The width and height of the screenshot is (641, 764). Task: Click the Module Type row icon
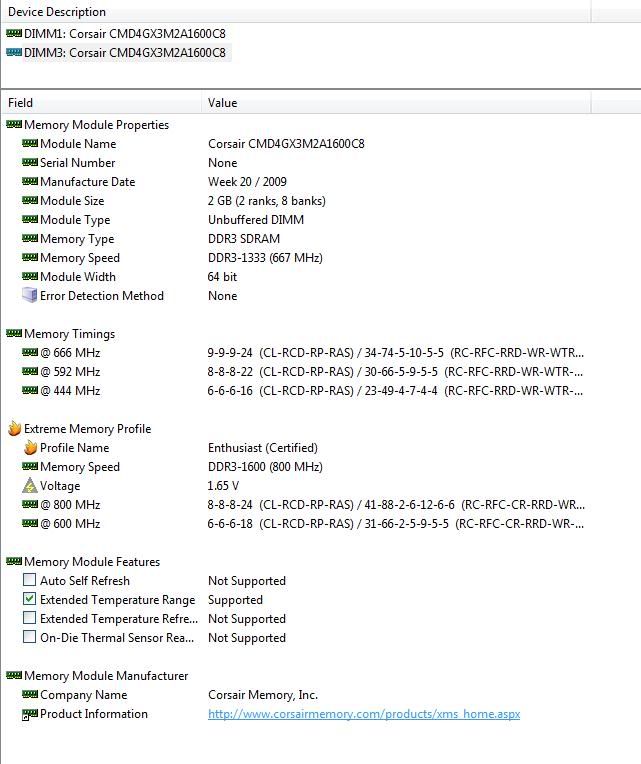pos(30,219)
